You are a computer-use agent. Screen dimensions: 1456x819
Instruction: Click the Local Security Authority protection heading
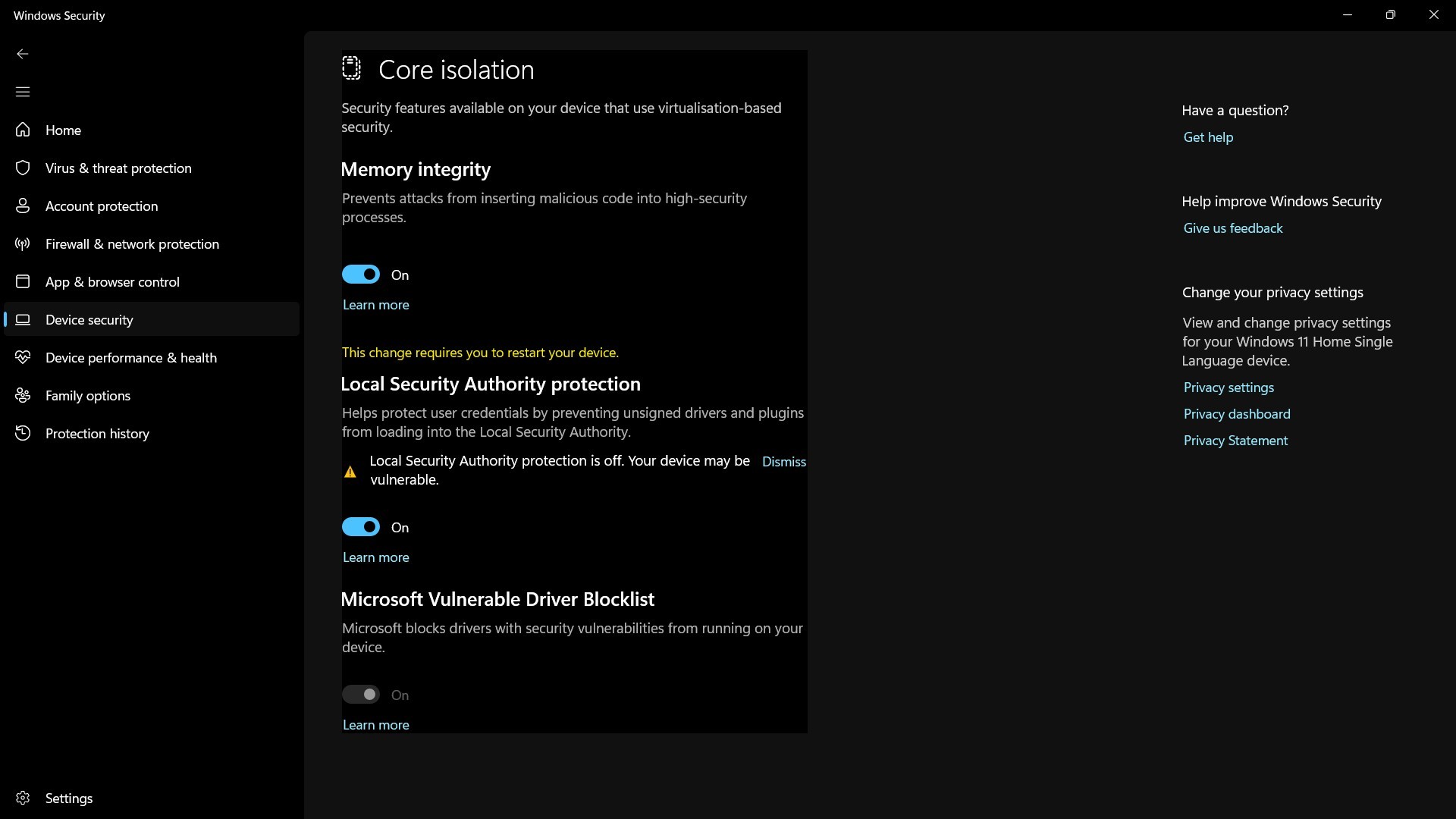coord(491,384)
